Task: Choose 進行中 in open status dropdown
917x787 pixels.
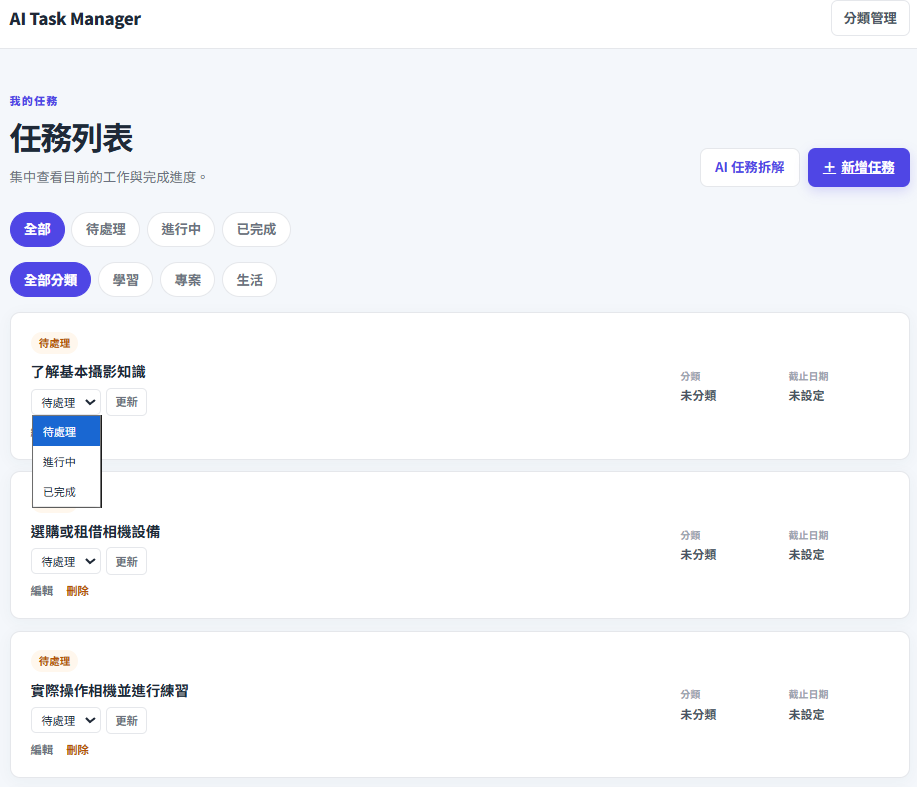Action: tap(67, 462)
